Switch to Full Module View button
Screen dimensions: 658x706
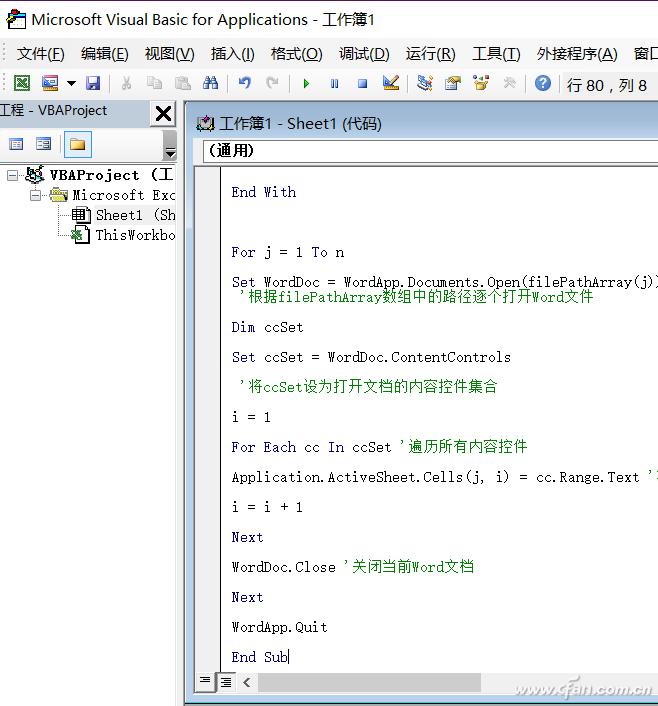226,682
